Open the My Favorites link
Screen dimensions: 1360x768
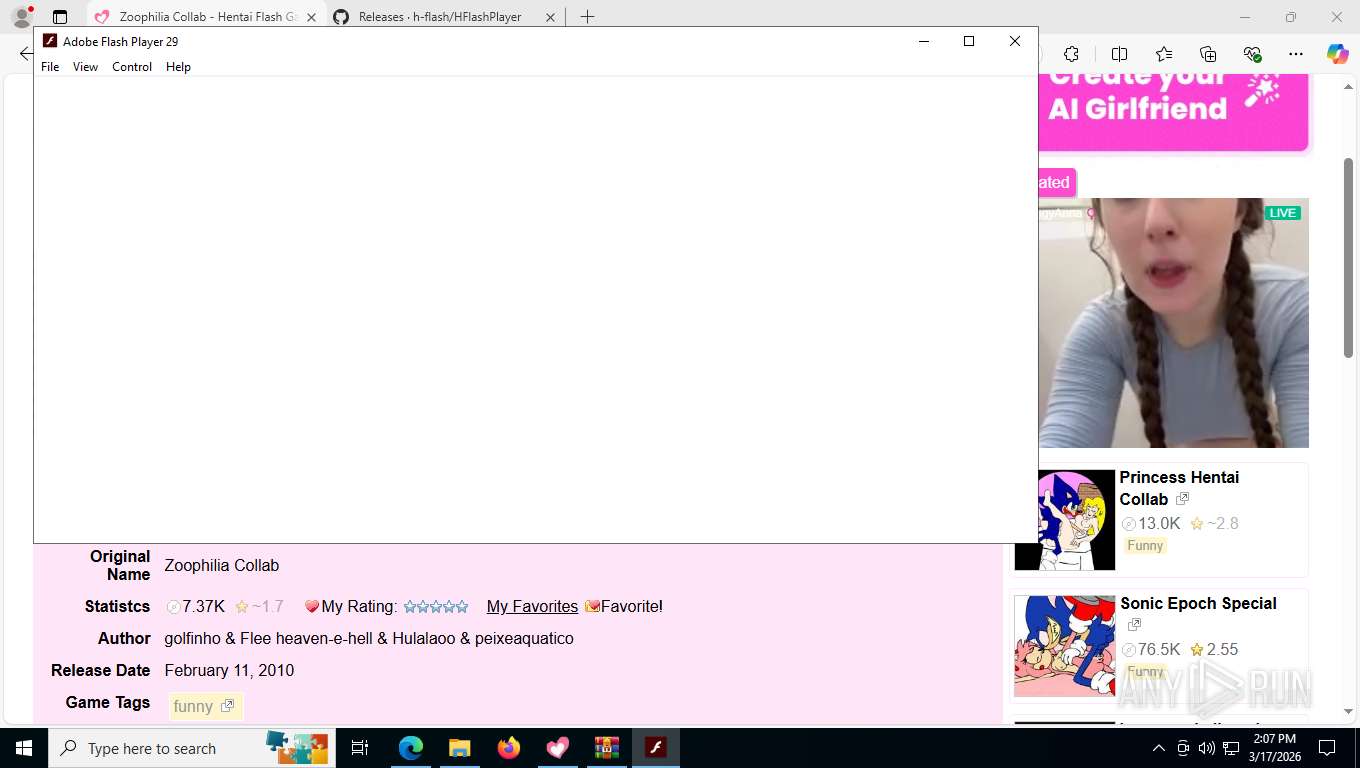532,606
